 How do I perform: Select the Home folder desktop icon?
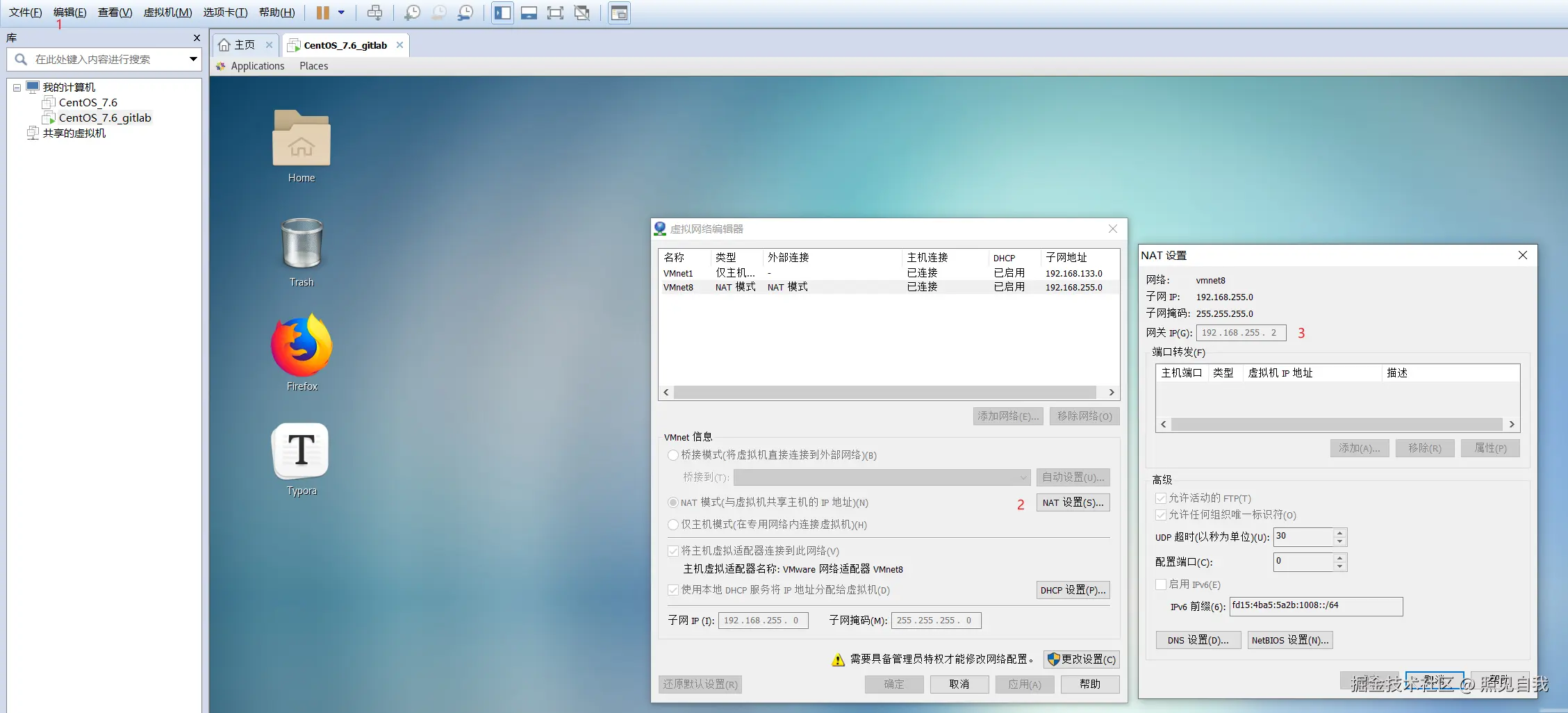[302, 145]
